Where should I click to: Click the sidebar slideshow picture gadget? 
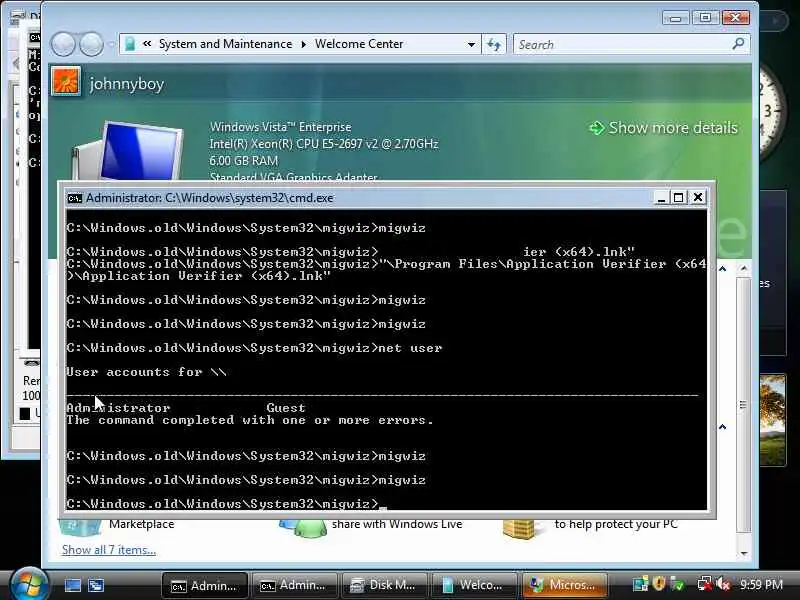click(772, 420)
